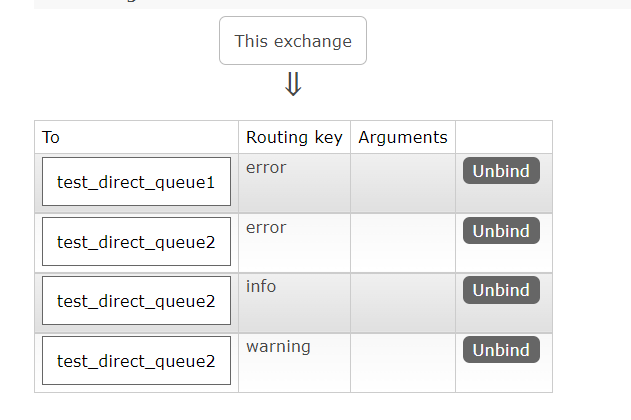Click the Arguments cell in the warning row

(403, 362)
